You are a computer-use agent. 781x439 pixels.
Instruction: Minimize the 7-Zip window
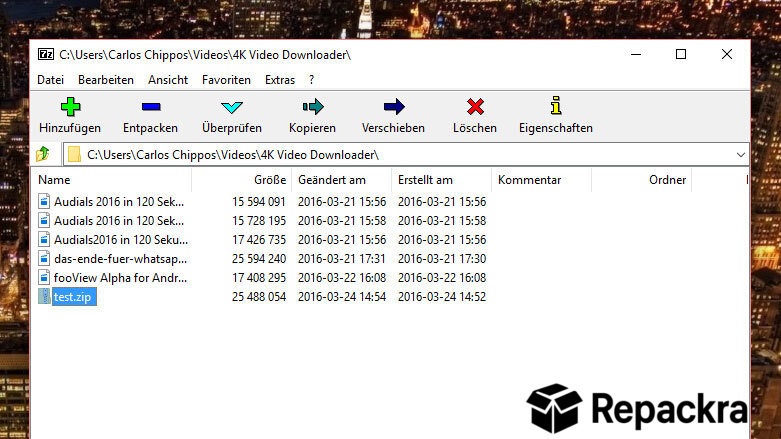[x=636, y=54]
